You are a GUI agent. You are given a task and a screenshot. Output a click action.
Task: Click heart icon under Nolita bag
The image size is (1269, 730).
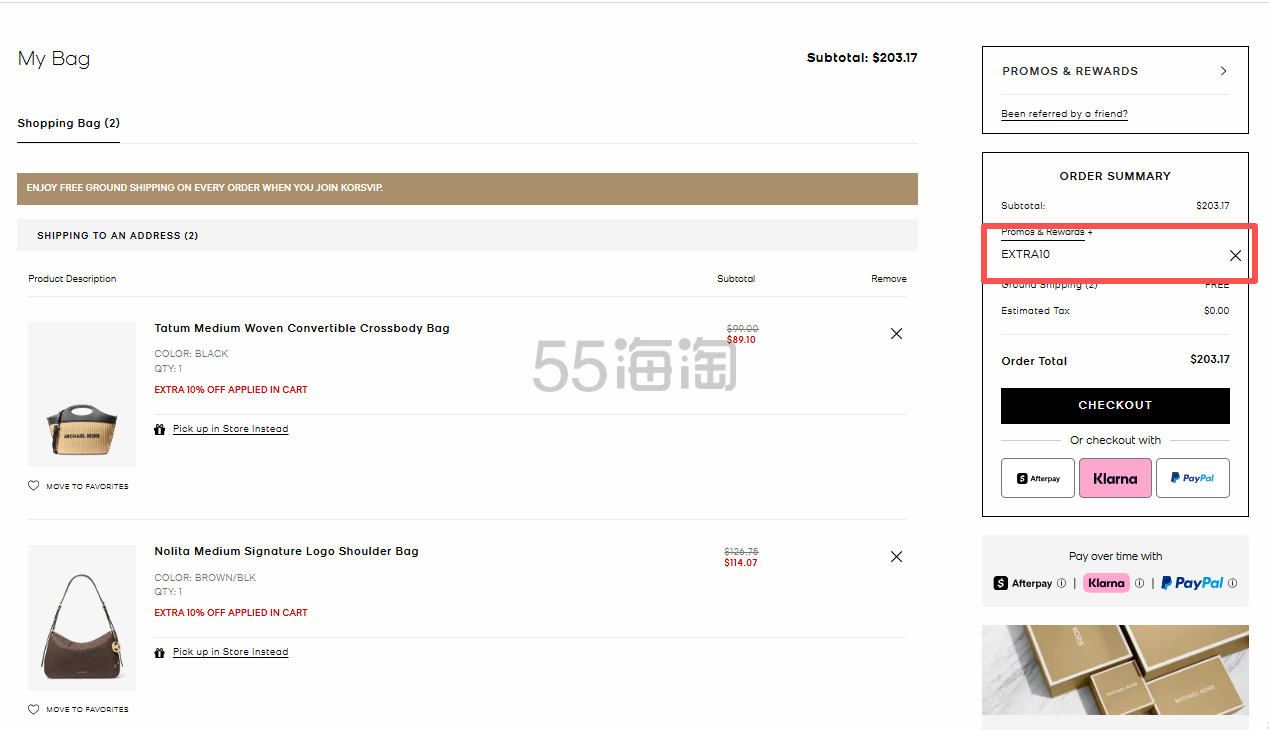coord(34,709)
